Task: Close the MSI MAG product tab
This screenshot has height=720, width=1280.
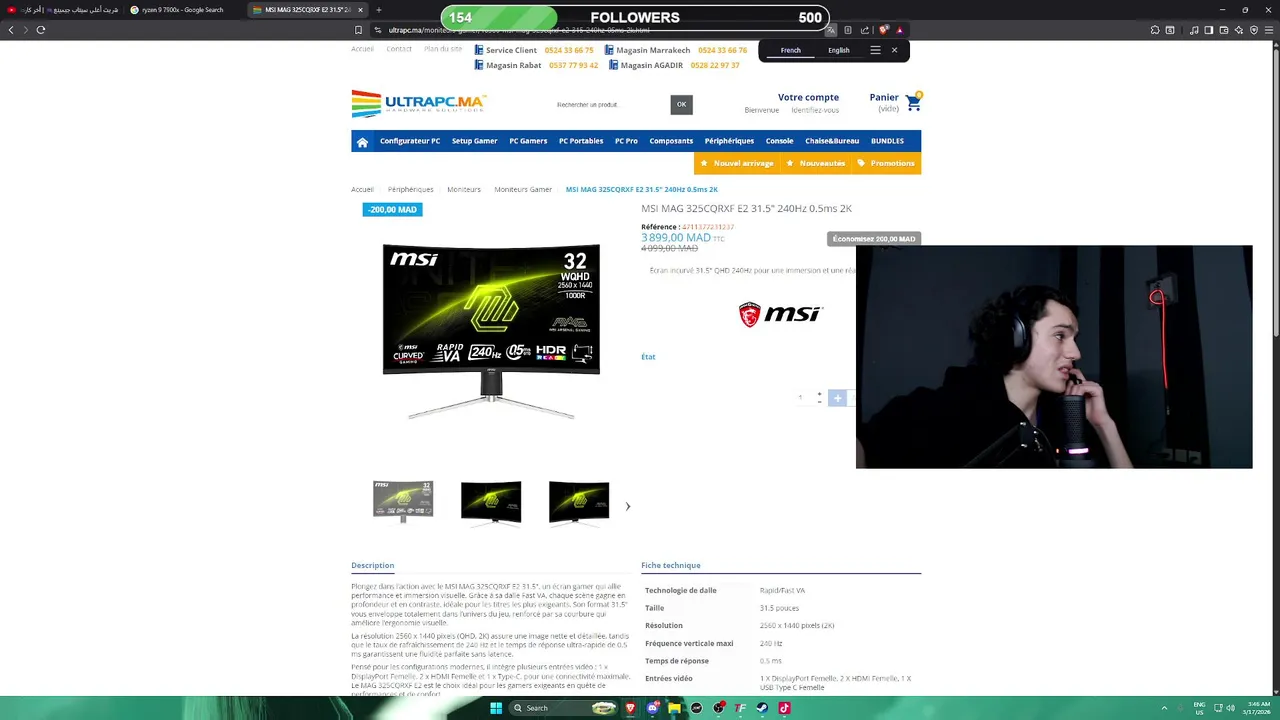Action: 360,10
